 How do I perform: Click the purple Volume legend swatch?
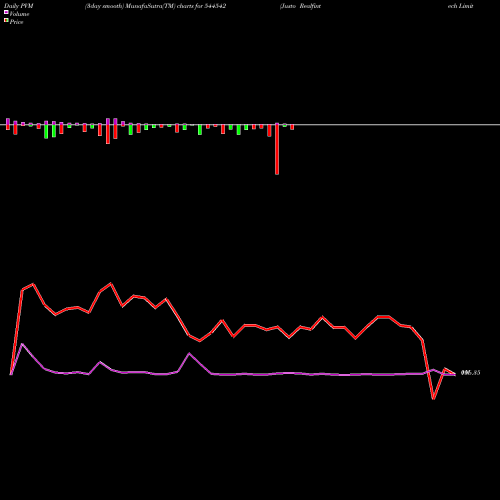(x=6, y=12)
